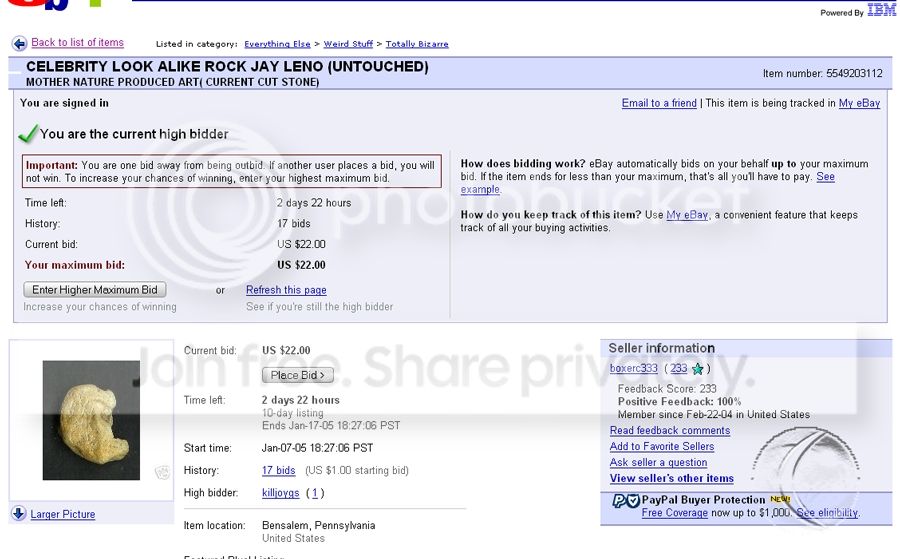Go to the Weird Stuff category
This screenshot has height=559, width=900.
(x=348, y=44)
